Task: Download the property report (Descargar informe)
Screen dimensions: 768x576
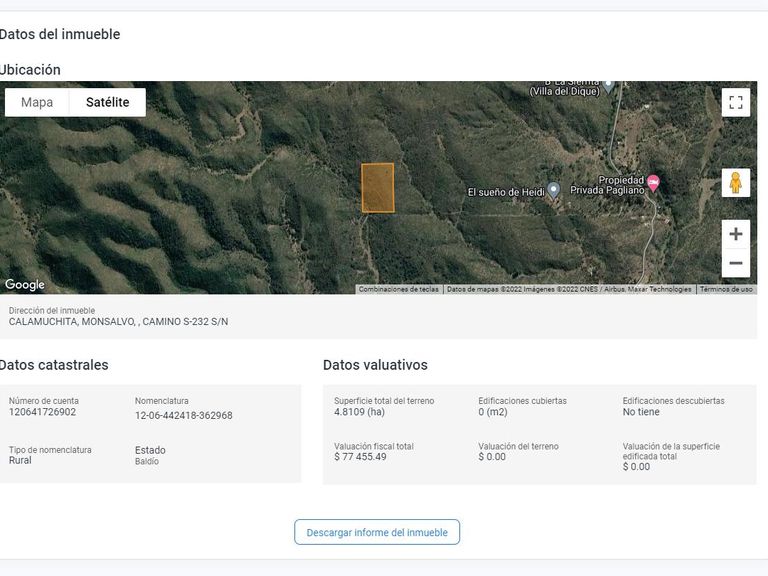Action: point(377,532)
